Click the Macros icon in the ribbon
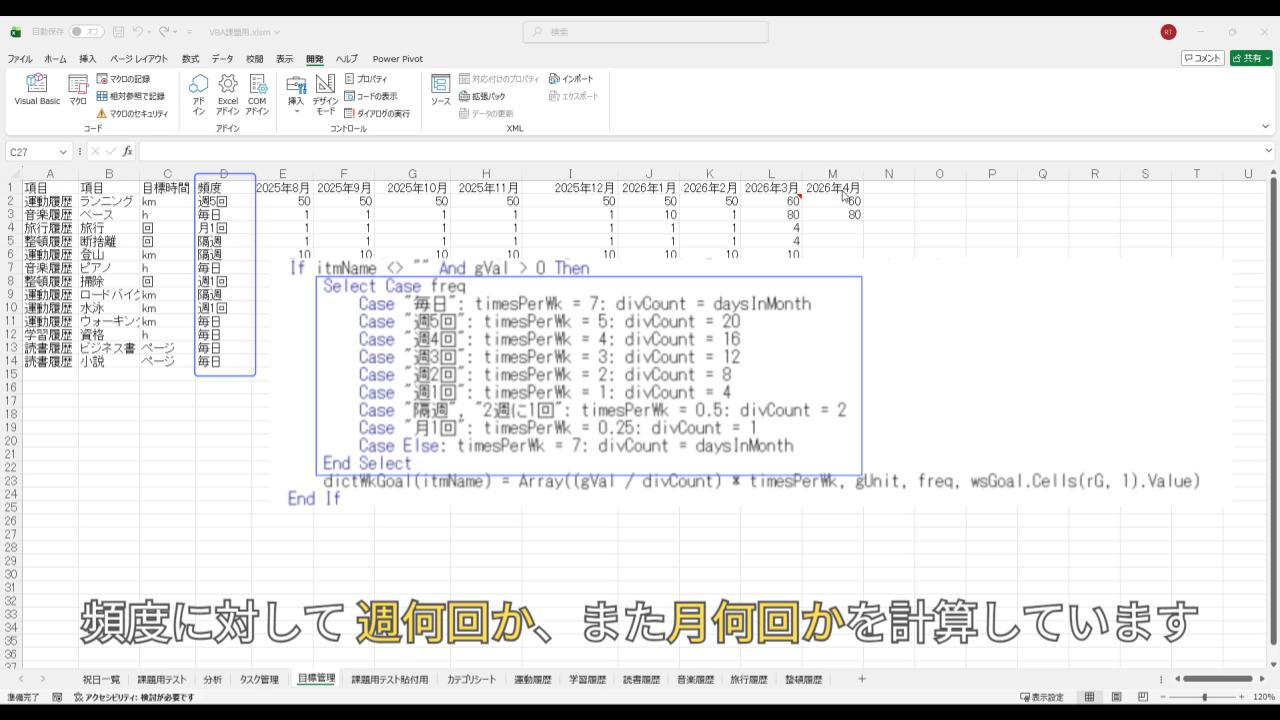This screenshot has height=720, width=1280. tap(77, 88)
